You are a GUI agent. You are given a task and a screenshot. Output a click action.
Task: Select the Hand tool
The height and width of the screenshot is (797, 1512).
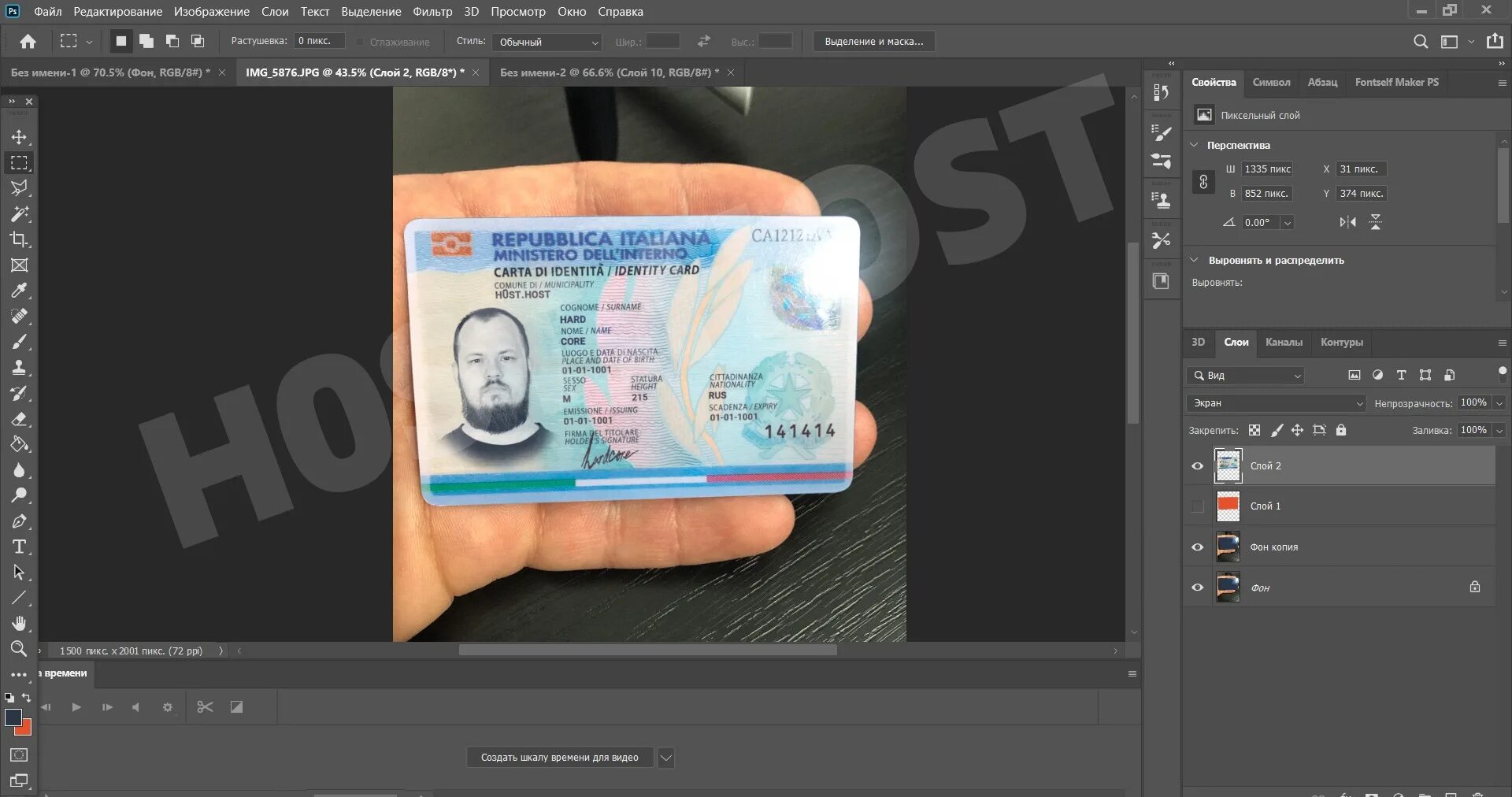coord(19,624)
